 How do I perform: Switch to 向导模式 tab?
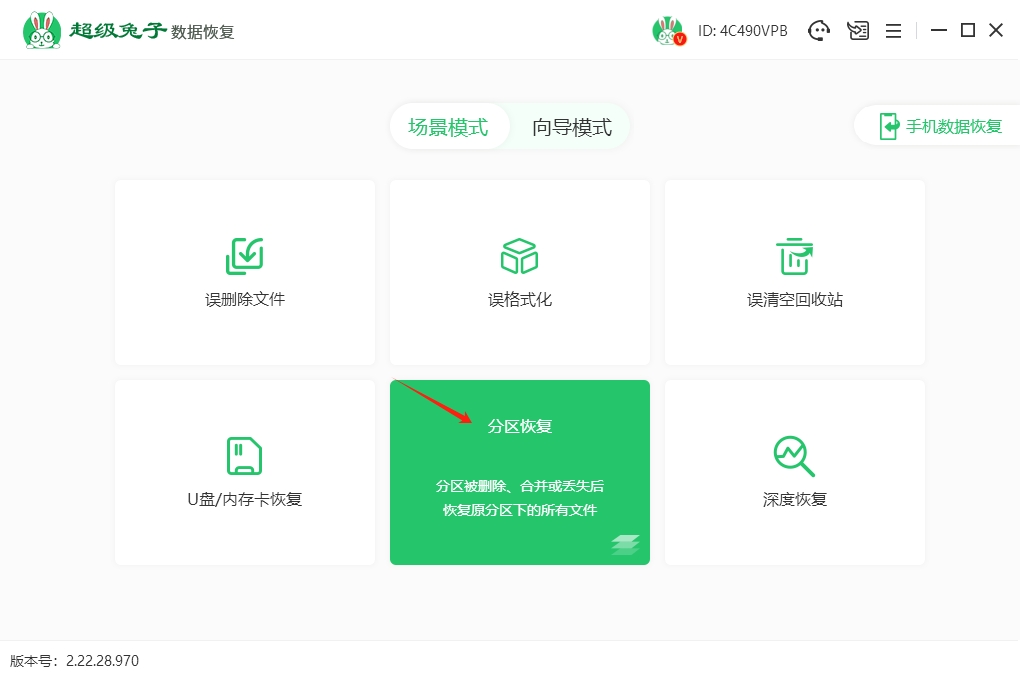[572, 127]
